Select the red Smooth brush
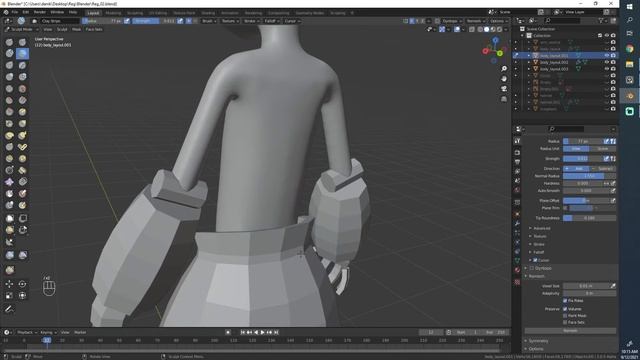This screenshot has width=640, height=360. 22,89
